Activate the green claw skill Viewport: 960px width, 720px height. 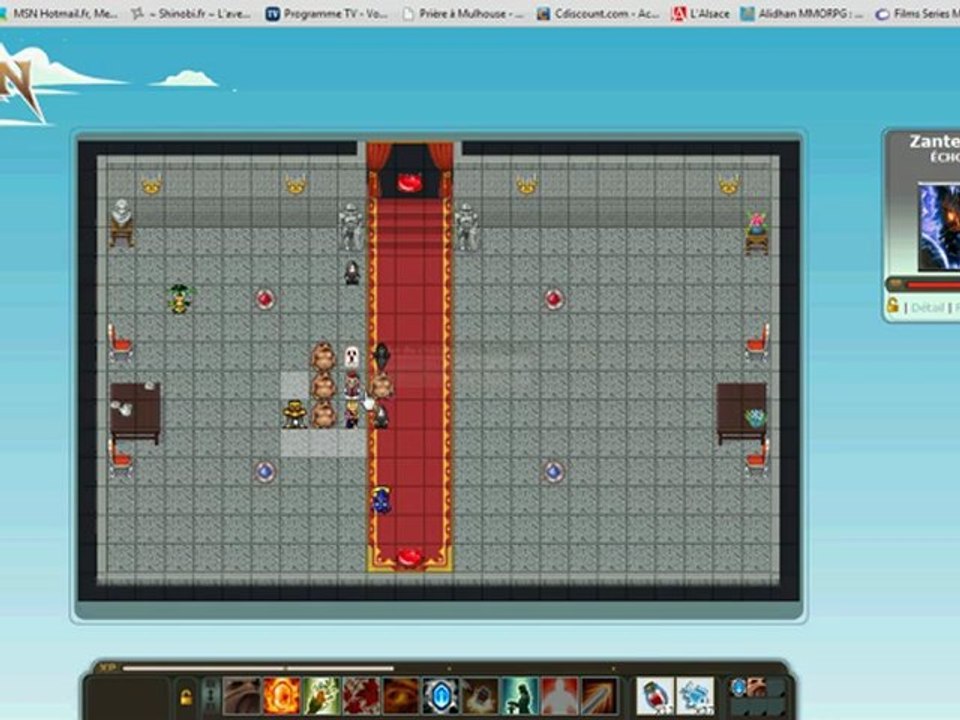pos(321,696)
